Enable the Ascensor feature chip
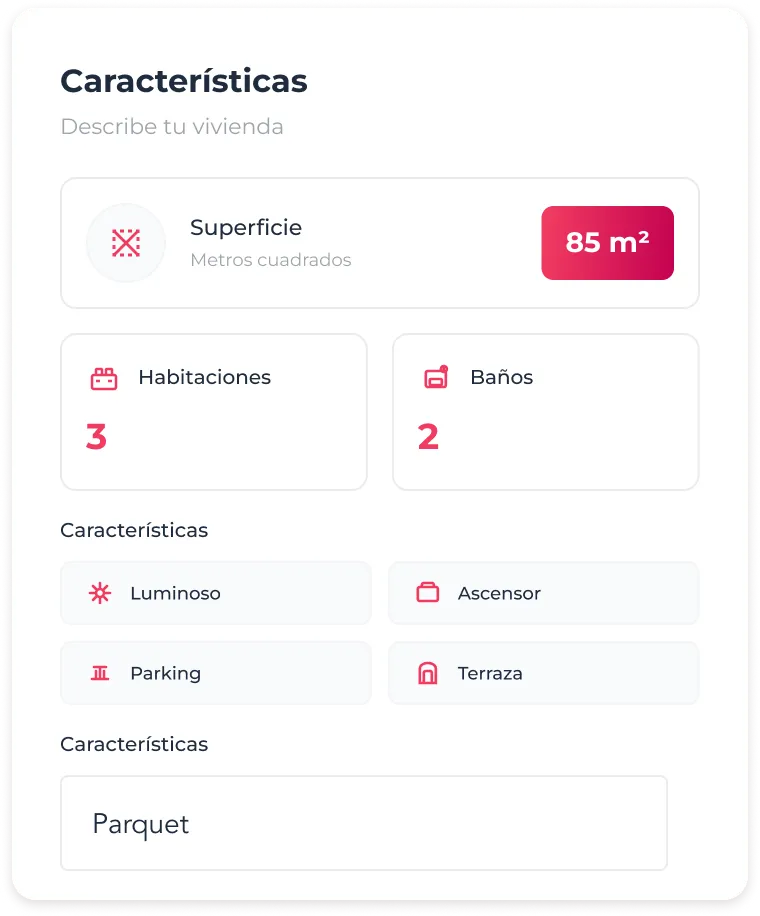Viewport: 760px width, 916px height. point(543,593)
